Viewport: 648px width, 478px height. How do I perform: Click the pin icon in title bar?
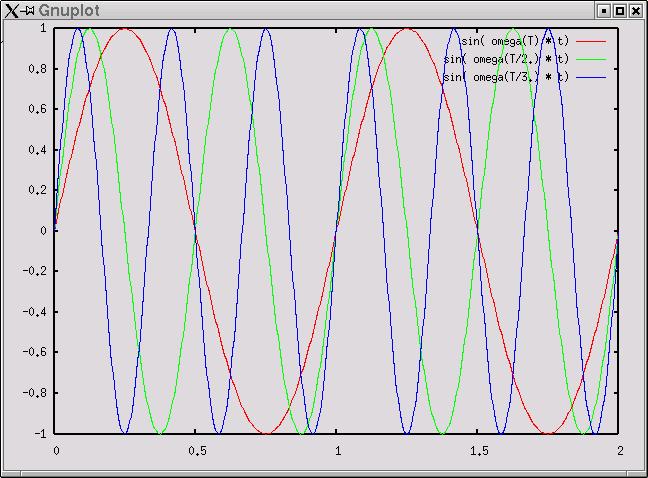28,10
